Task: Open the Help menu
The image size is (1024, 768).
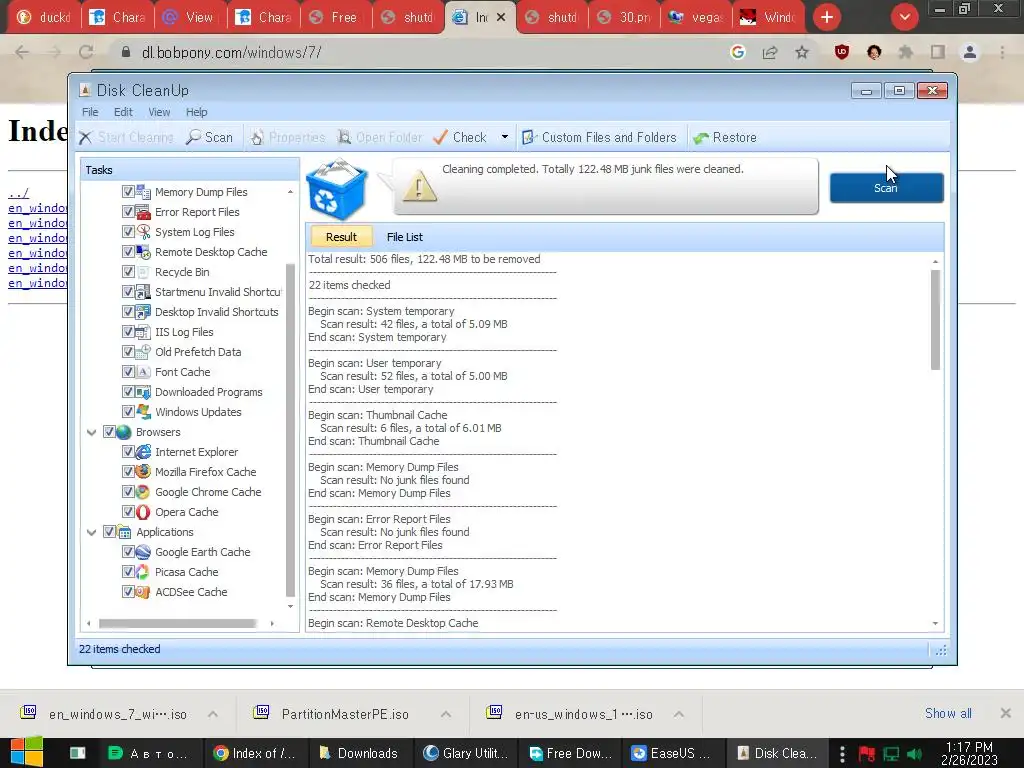Action: click(x=196, y=112)
